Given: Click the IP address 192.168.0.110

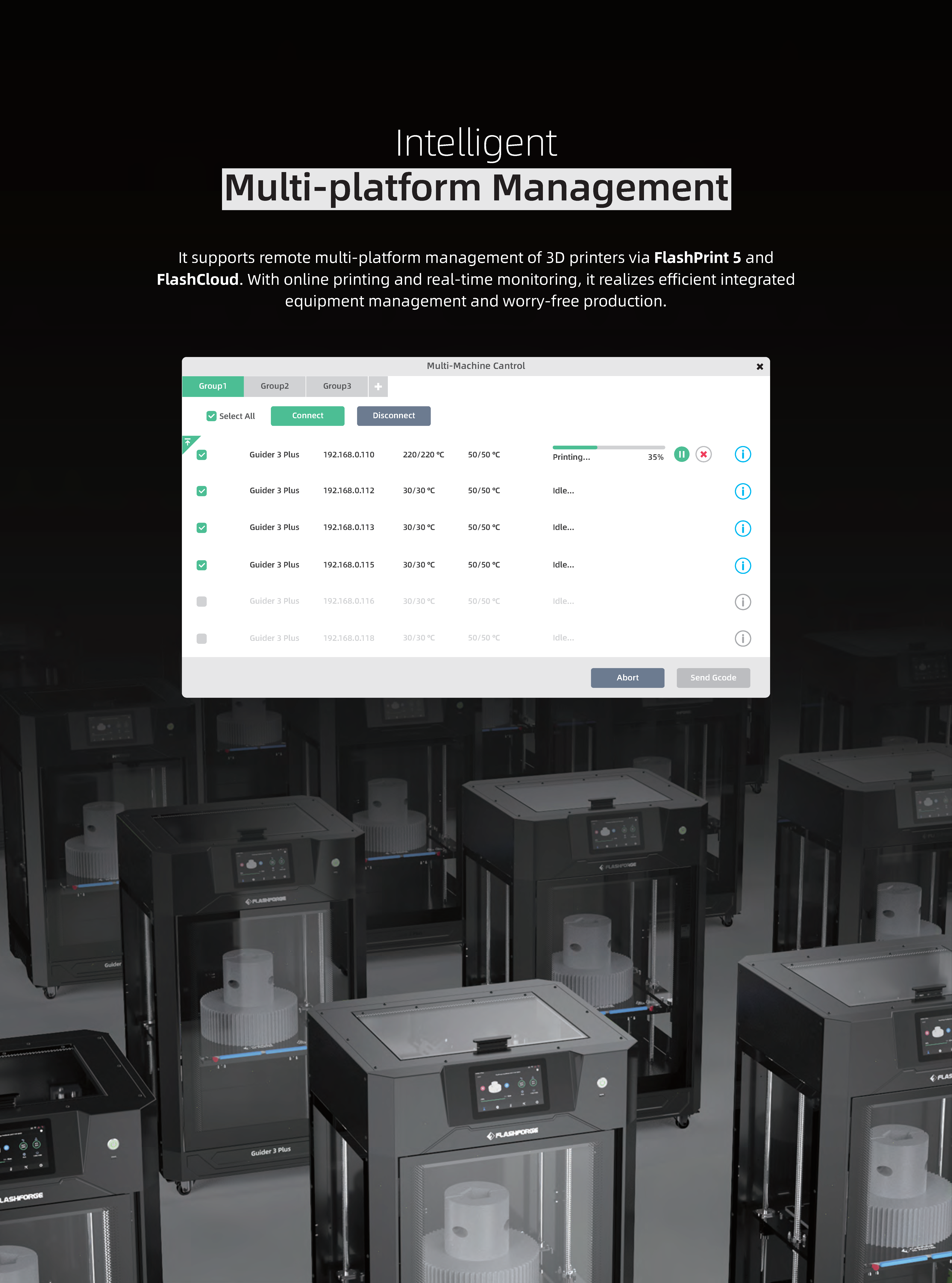Looking at the screenshot, I should [x=349, y=455].
